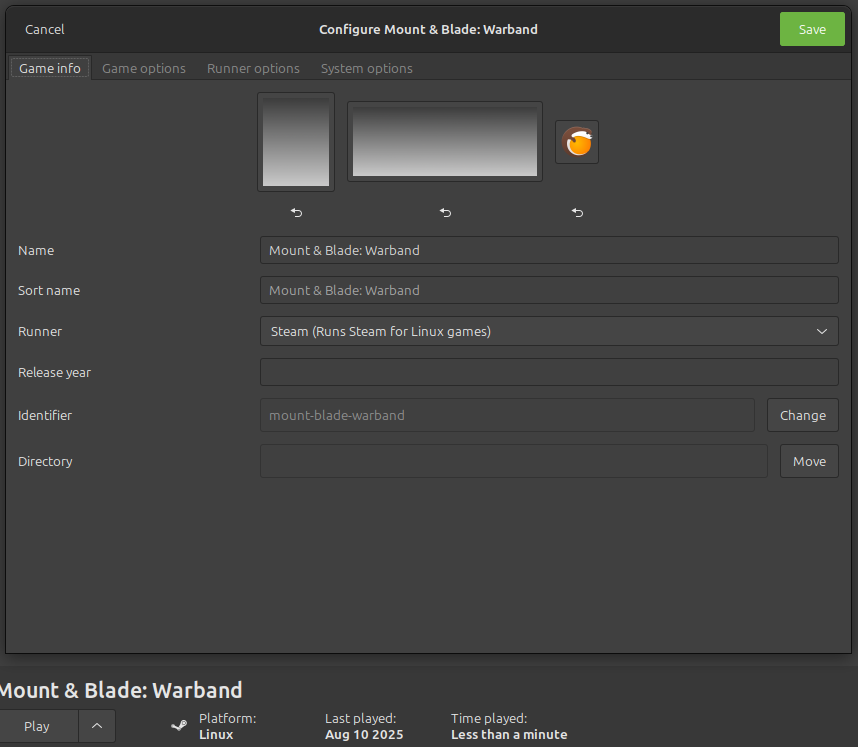Expand the Play button options arrow
858x747 pixels.
[x=97, y=726]
